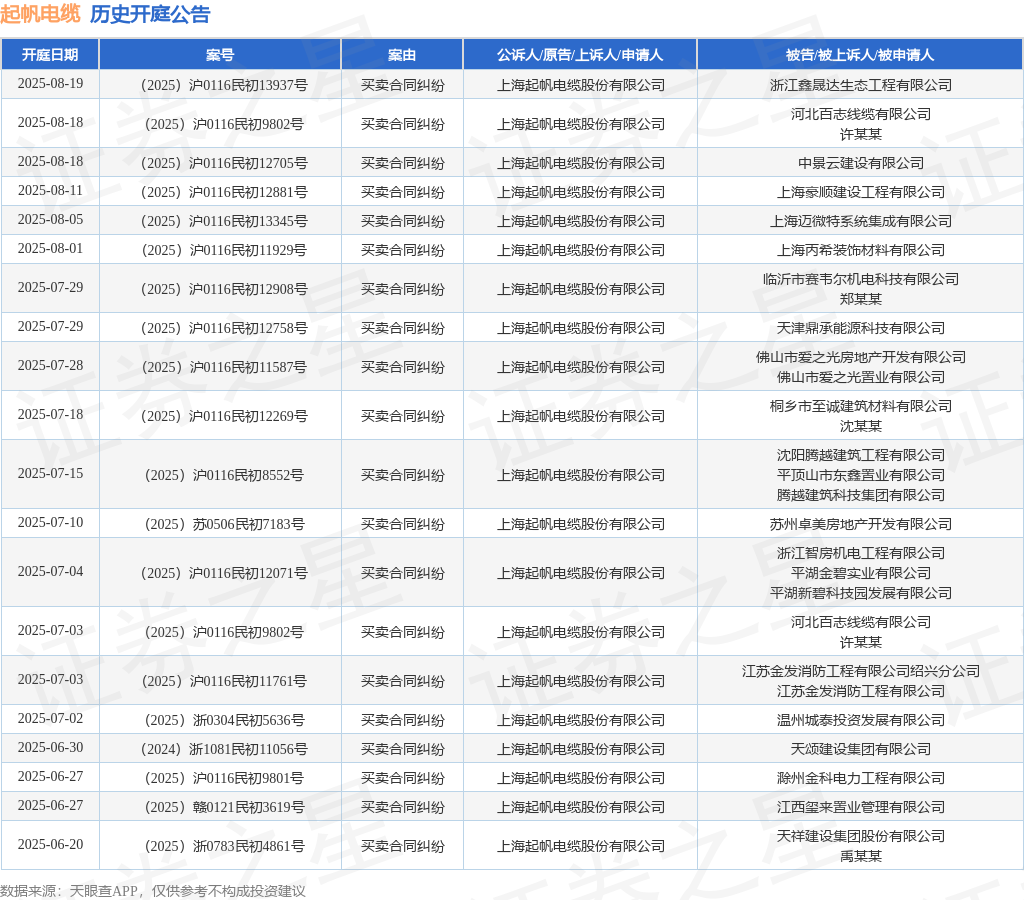Viewport: 1024px width, 900px height.
Task: Click defendant 天颂建设集团有限公司
Action: [861, 749]
